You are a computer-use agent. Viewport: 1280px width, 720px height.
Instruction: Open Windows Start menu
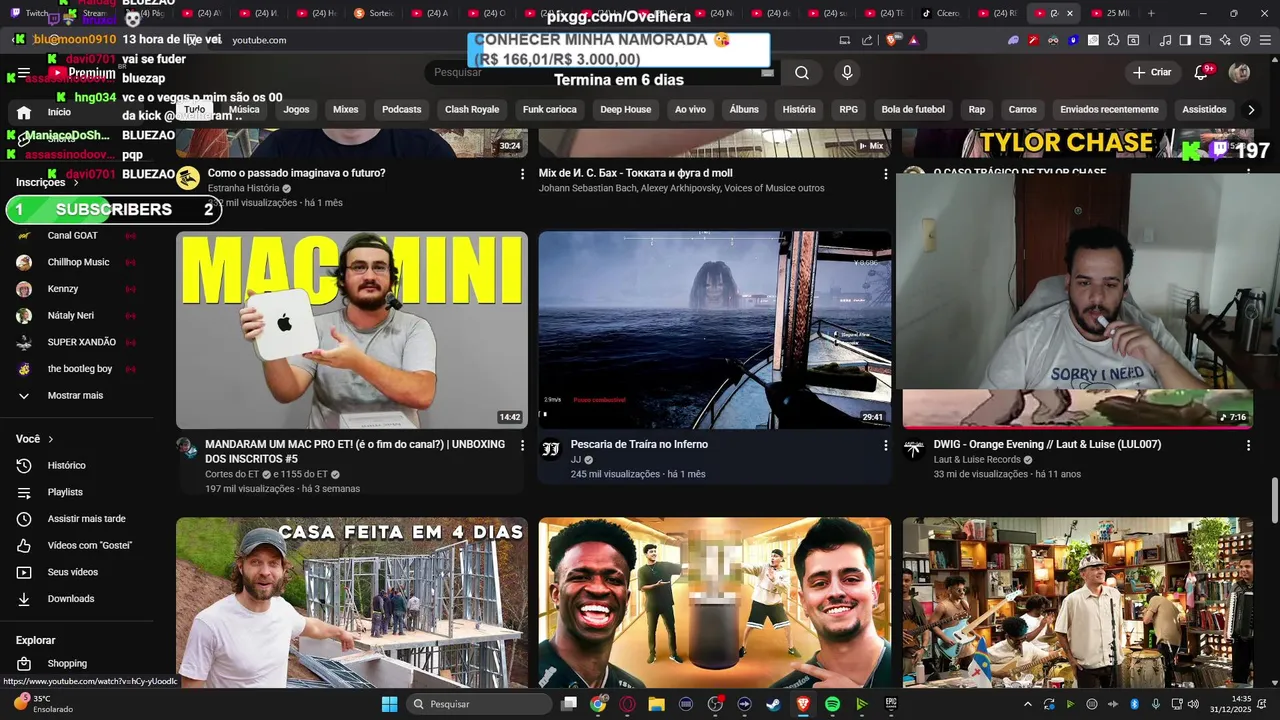389,704
